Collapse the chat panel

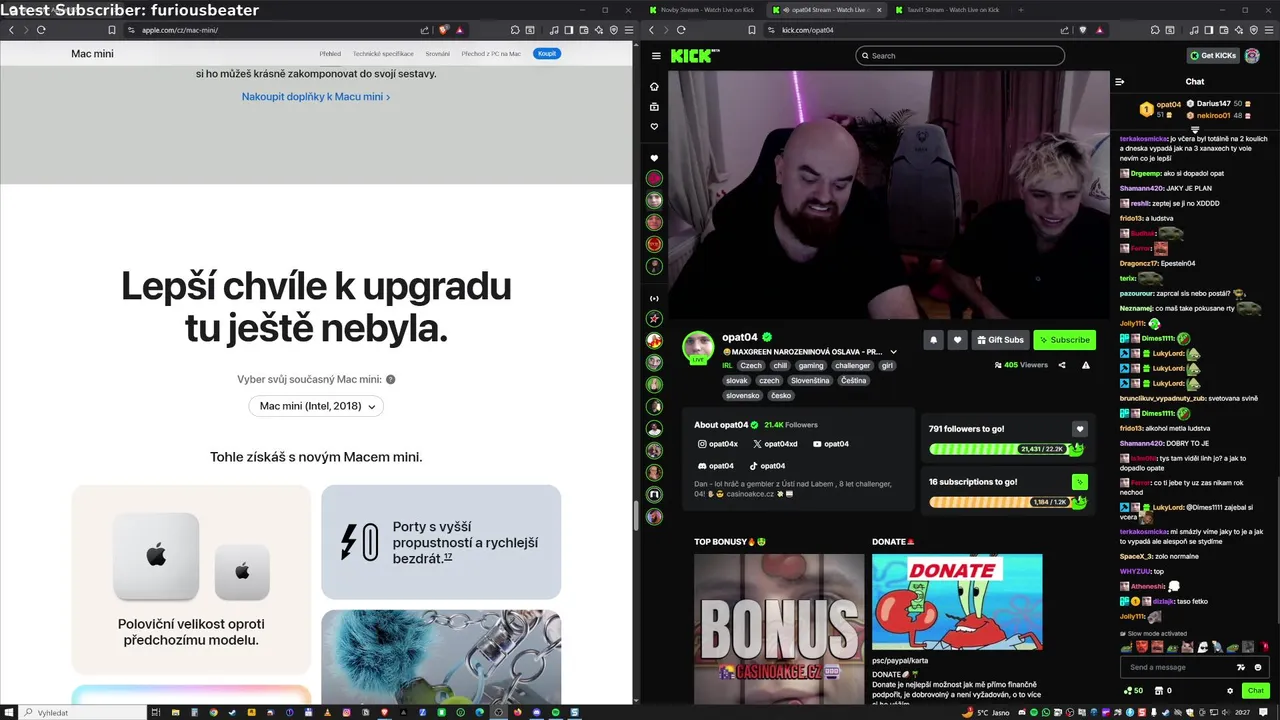pyautogui.click(x=1120, y=82)
